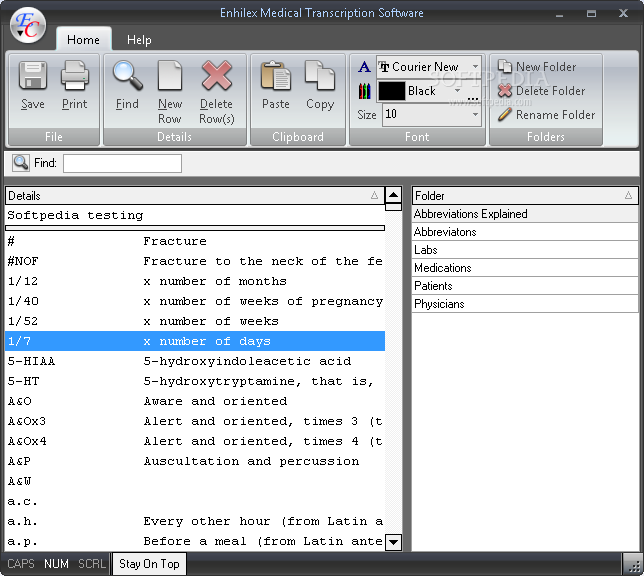The image size is (644, 576).
Task: Select the Patients folder
Action: coord(525,286)
